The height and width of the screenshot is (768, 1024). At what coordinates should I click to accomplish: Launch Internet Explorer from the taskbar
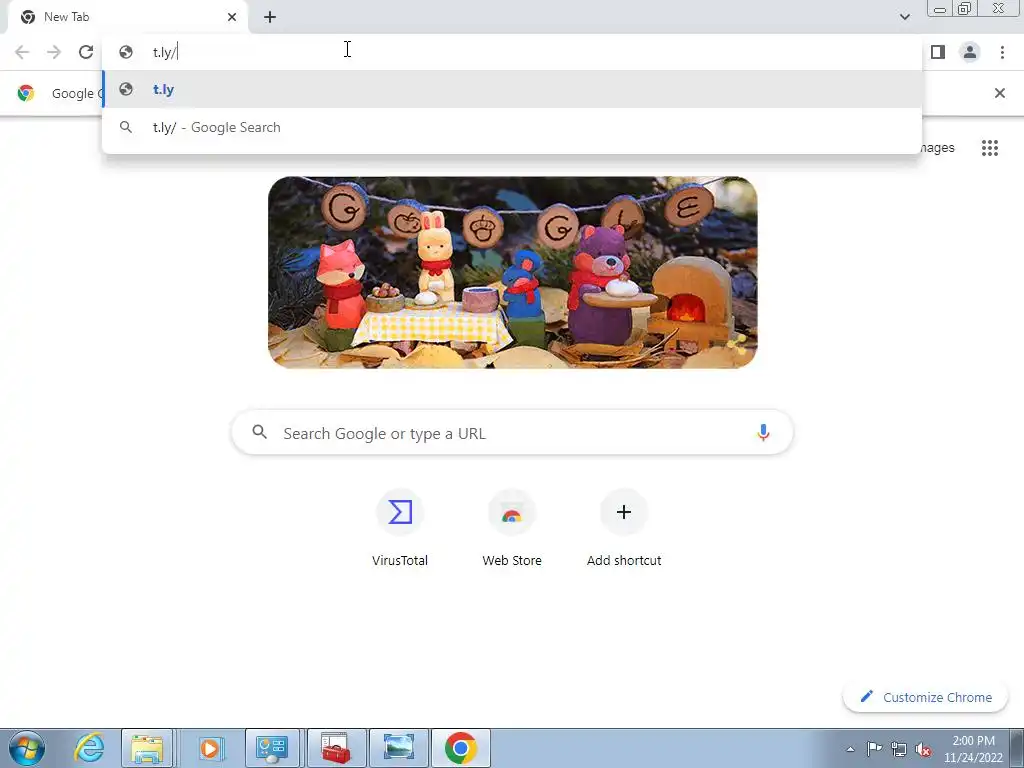pos(89,748)
